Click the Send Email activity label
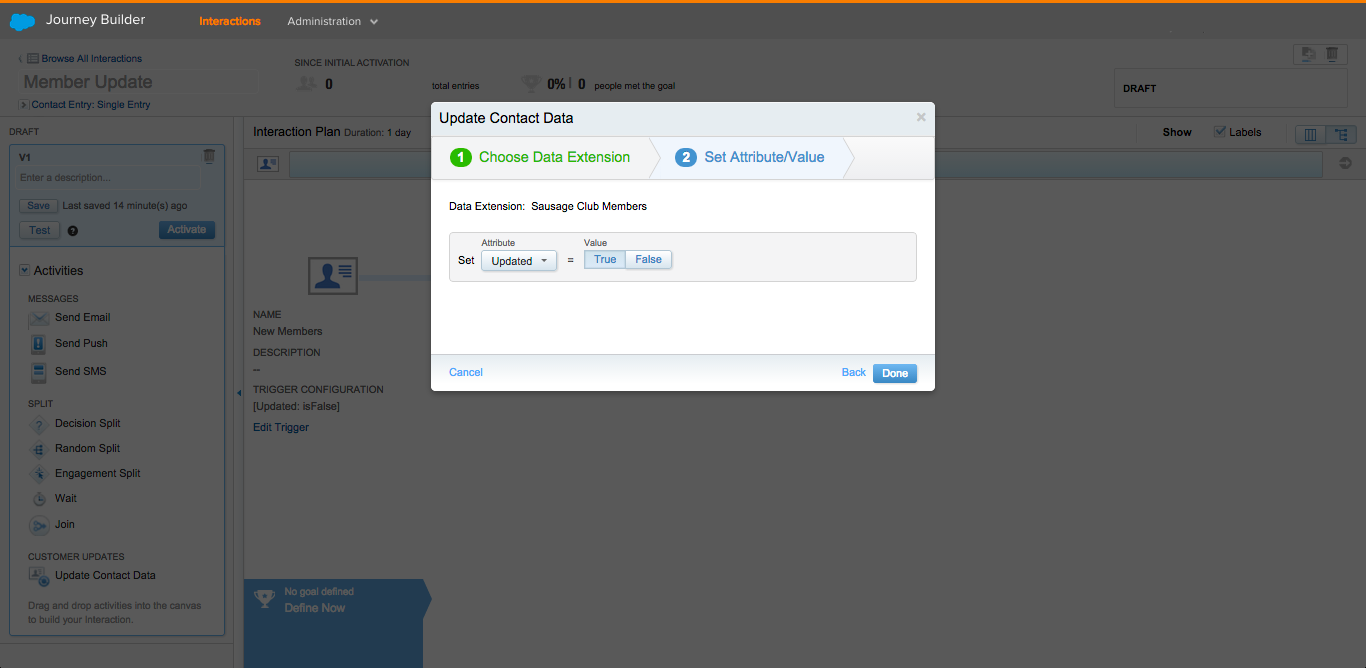 [x=83, y=318]
